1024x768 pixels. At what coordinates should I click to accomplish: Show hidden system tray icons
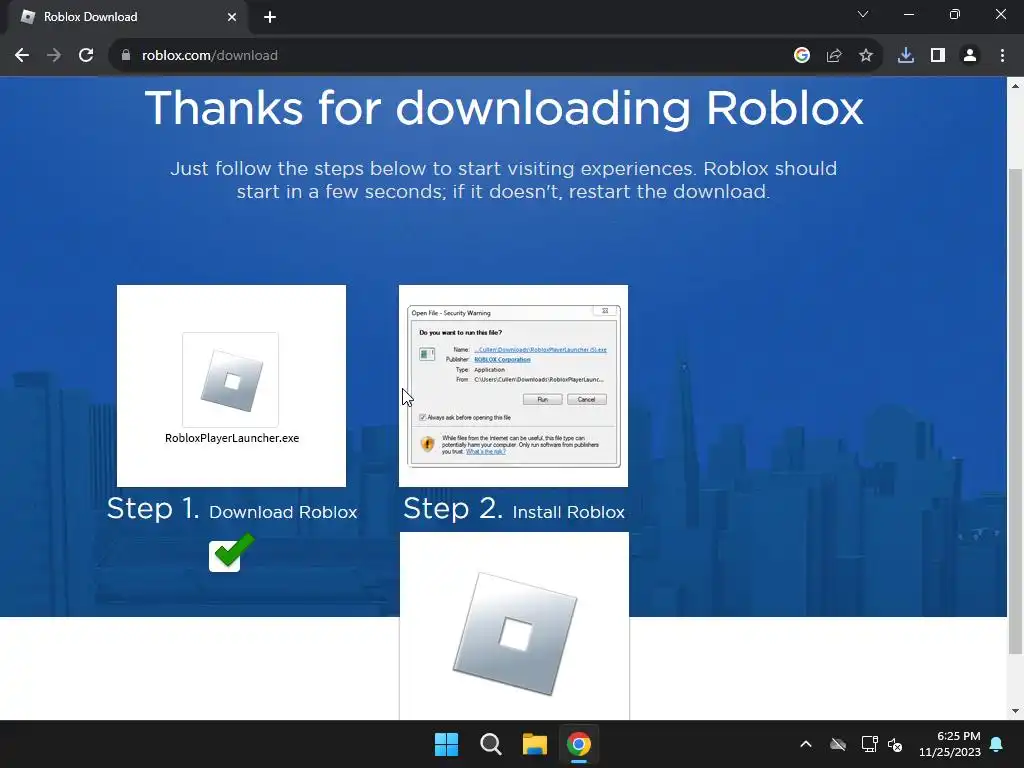click(x=806, y=744)
